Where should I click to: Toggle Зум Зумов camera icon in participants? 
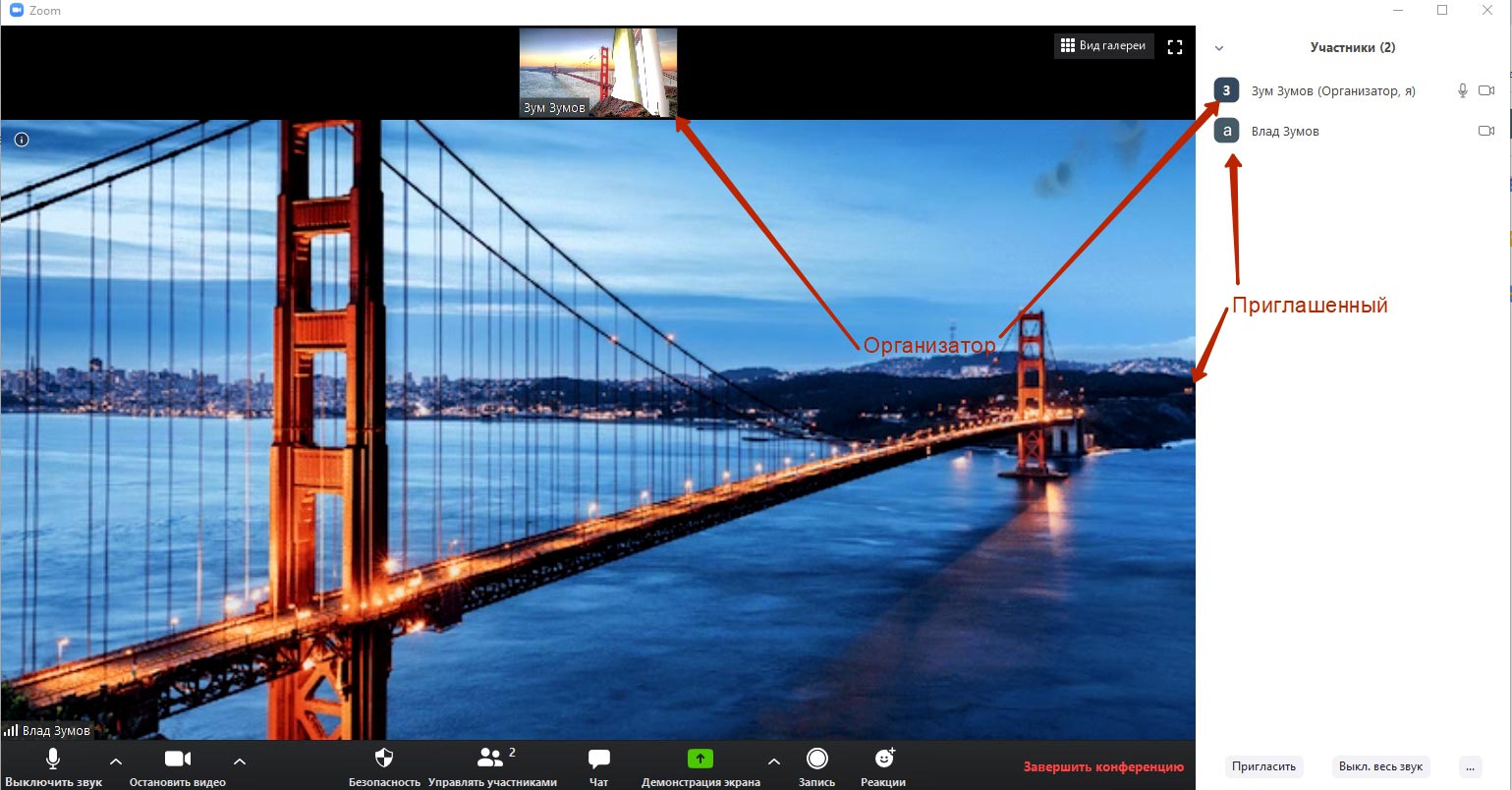(x=1486, y=90)
